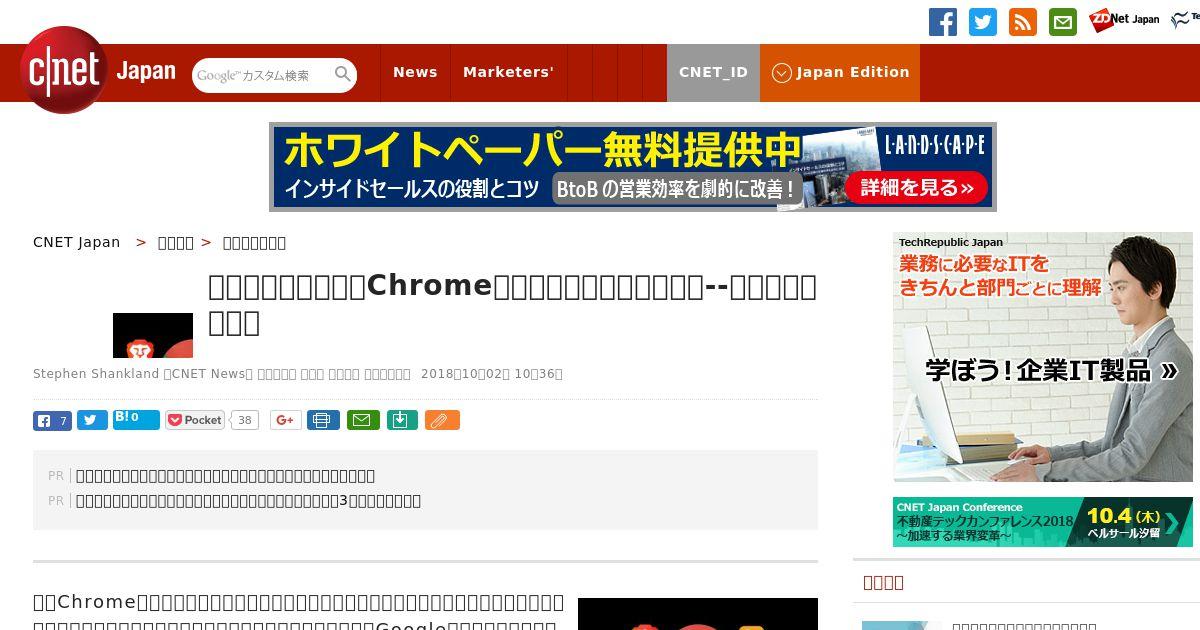Screen dimensions: 1200x630
Task: Open CNET Japan's Facebook page icon
Action: pyautogui.click(x=943, y=22)
